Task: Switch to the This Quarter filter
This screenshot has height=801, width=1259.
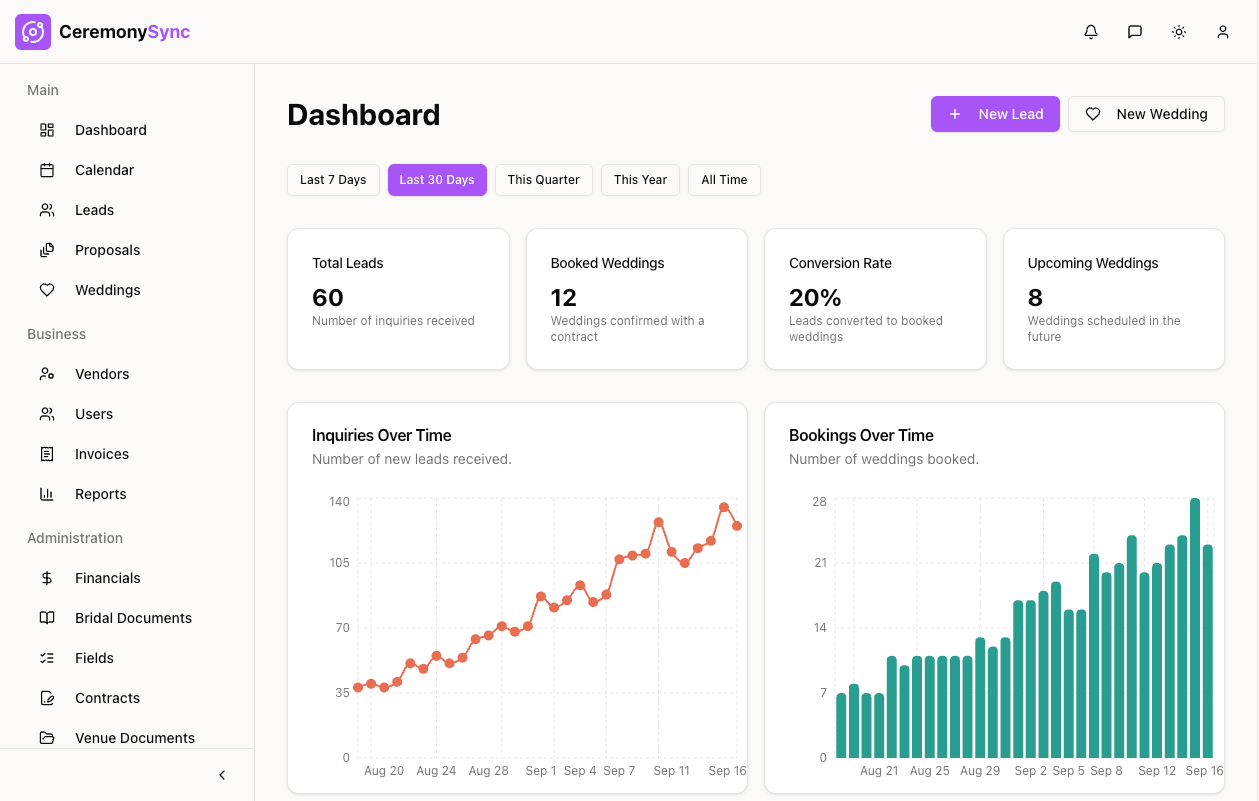Action: point(543,180)
